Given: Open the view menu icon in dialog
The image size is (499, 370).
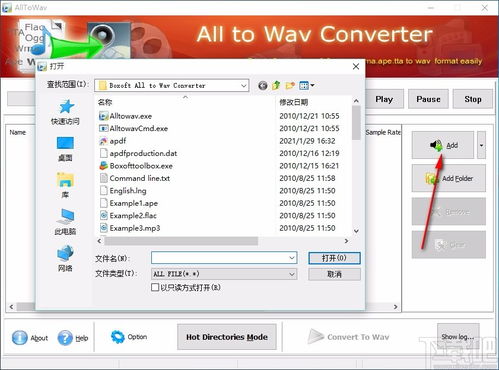Looking at the screenshot, I should pos(307,86).
